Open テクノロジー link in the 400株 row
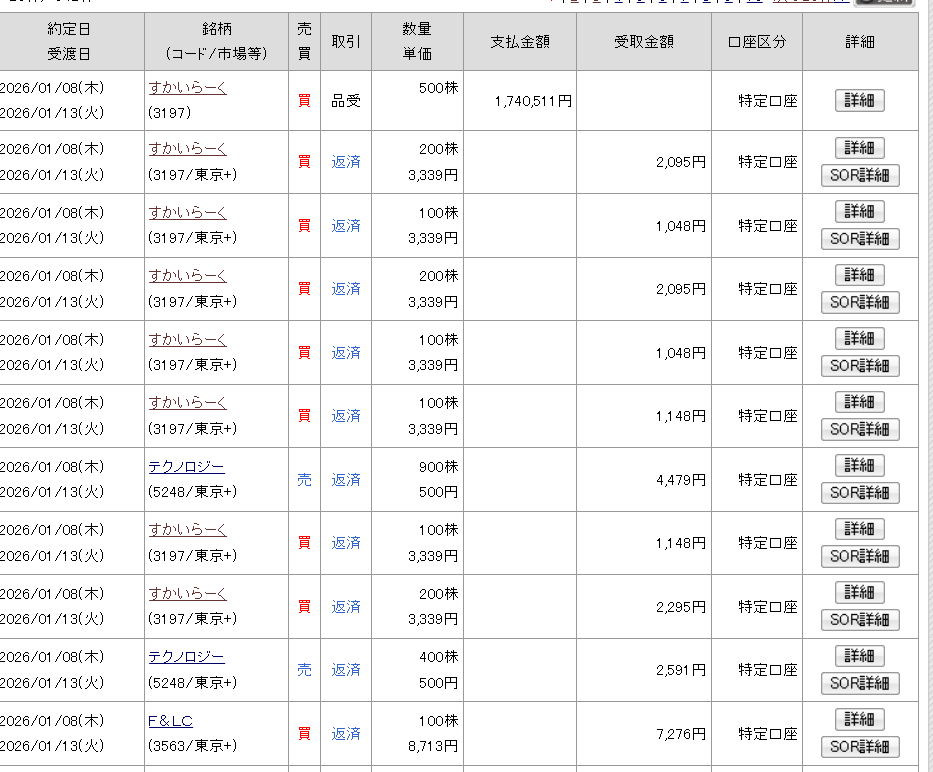933x772 pixels. click(x=186, y=657)
